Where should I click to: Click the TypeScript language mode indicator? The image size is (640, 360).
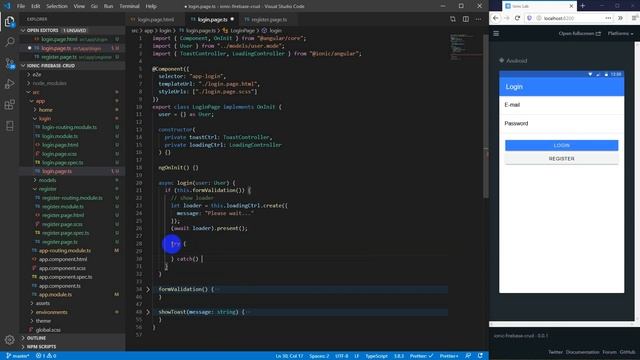pyautogui.click(x=376, y=356)
